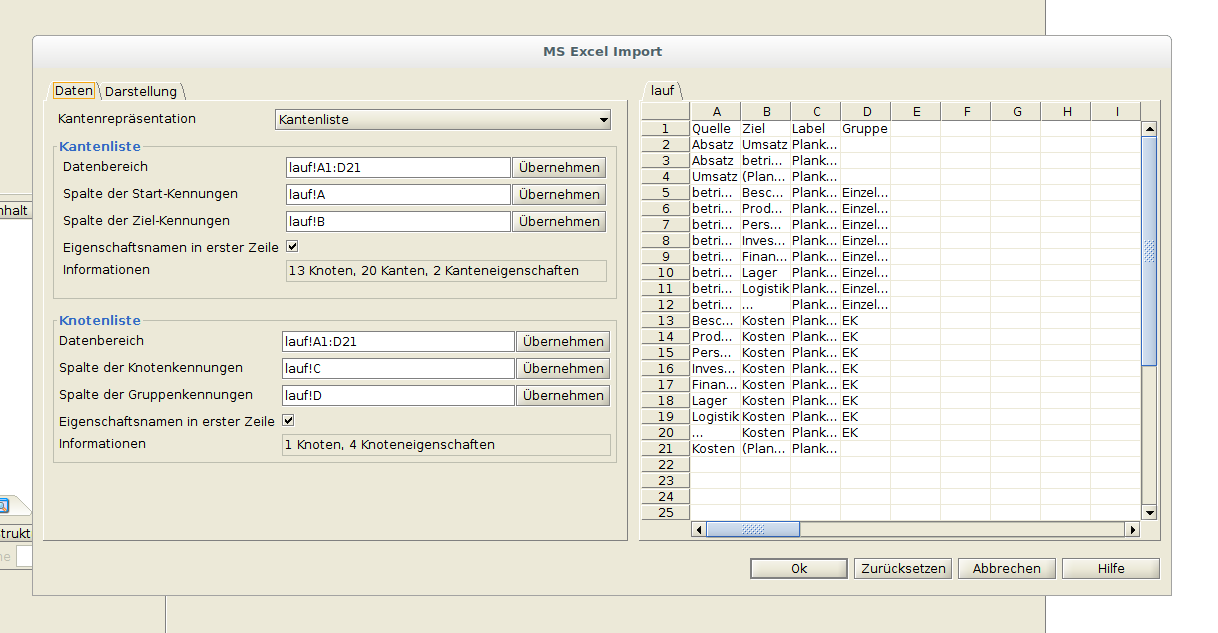1218x633 pixels.
Task: Click the "Kosten" cell in row 16
Action: pos(766,368)
